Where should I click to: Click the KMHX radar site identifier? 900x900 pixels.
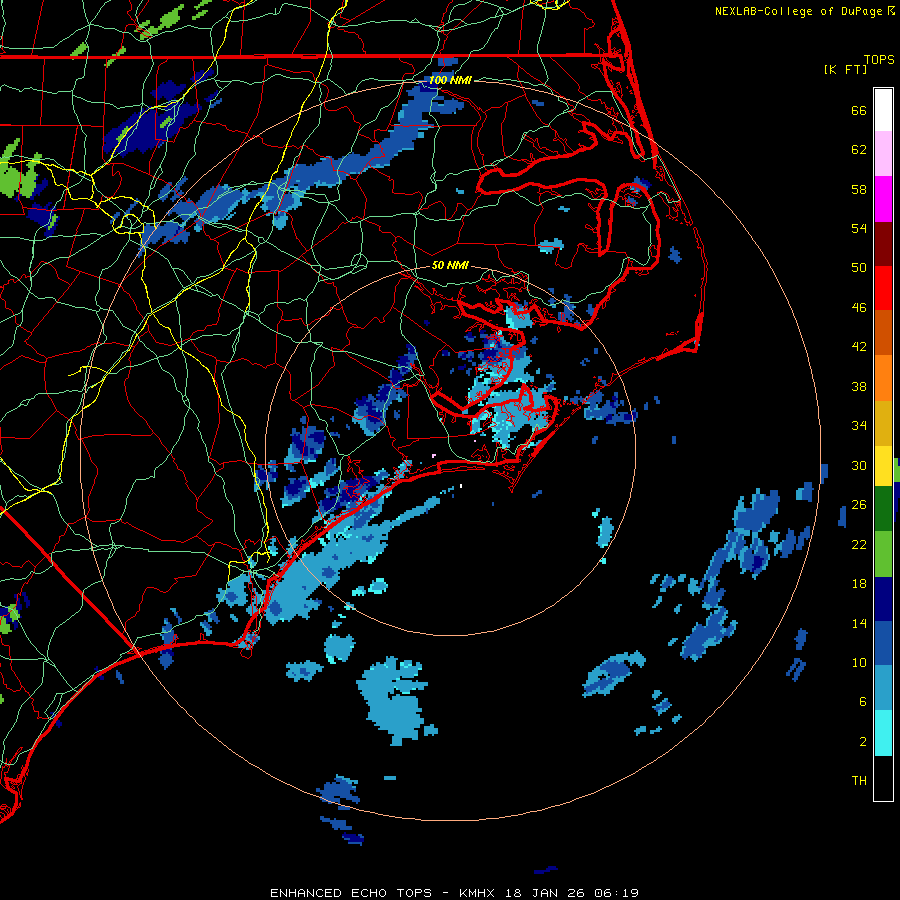pos(476,893)
